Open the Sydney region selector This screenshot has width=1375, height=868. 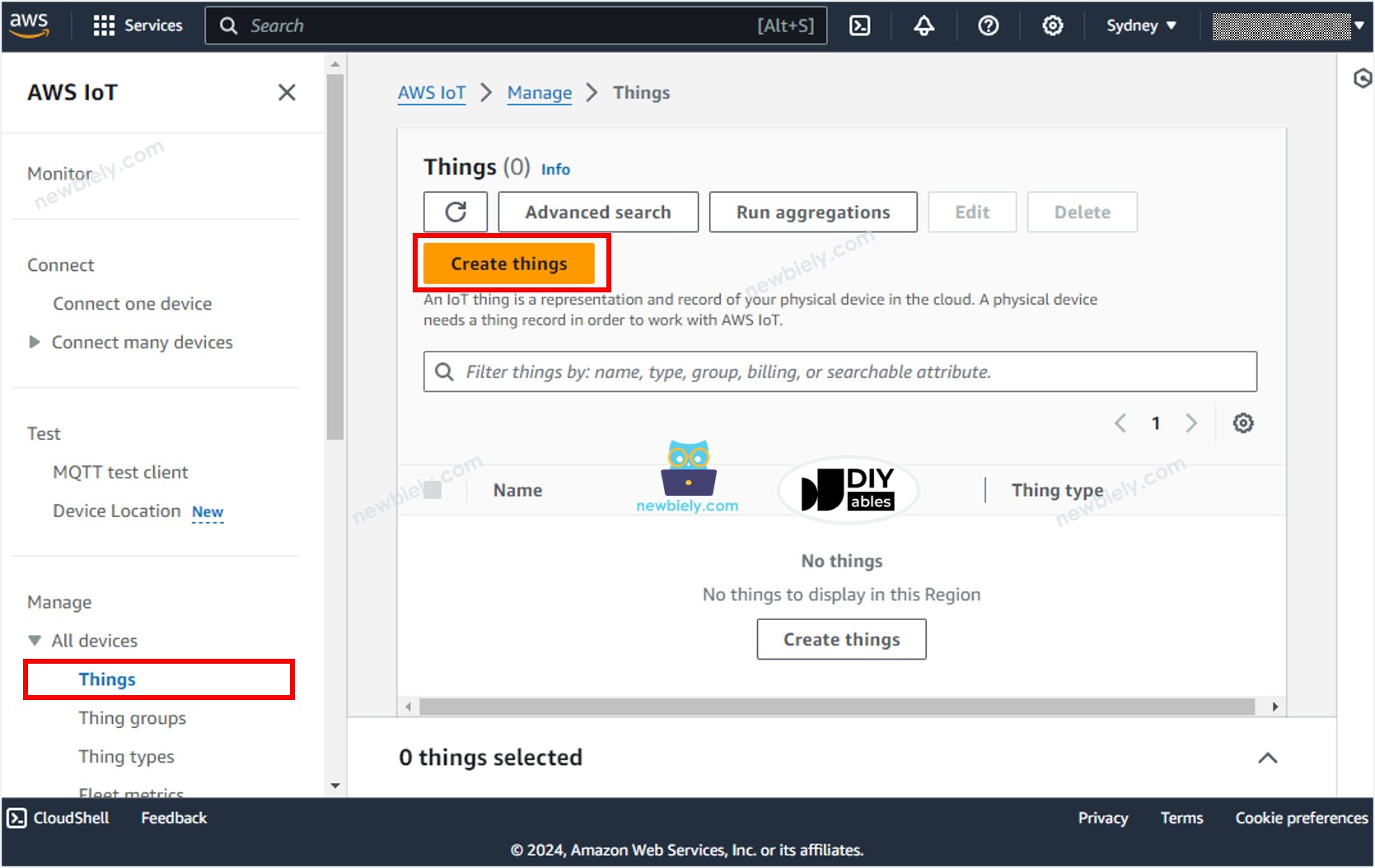(1140, 26)
